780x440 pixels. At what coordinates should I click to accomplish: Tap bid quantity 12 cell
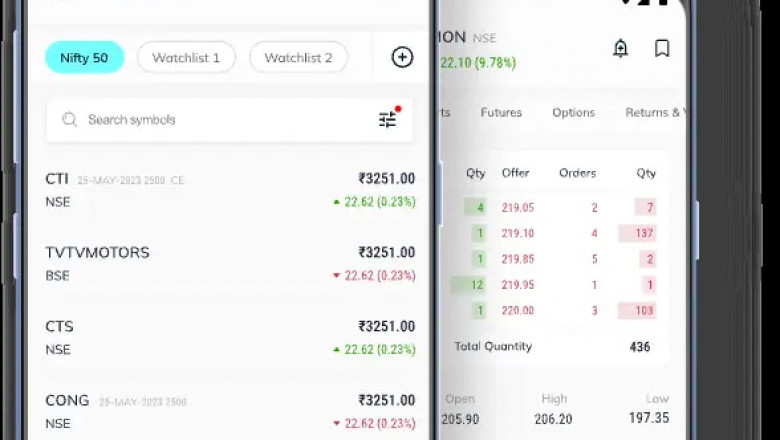tap(468, 285)
